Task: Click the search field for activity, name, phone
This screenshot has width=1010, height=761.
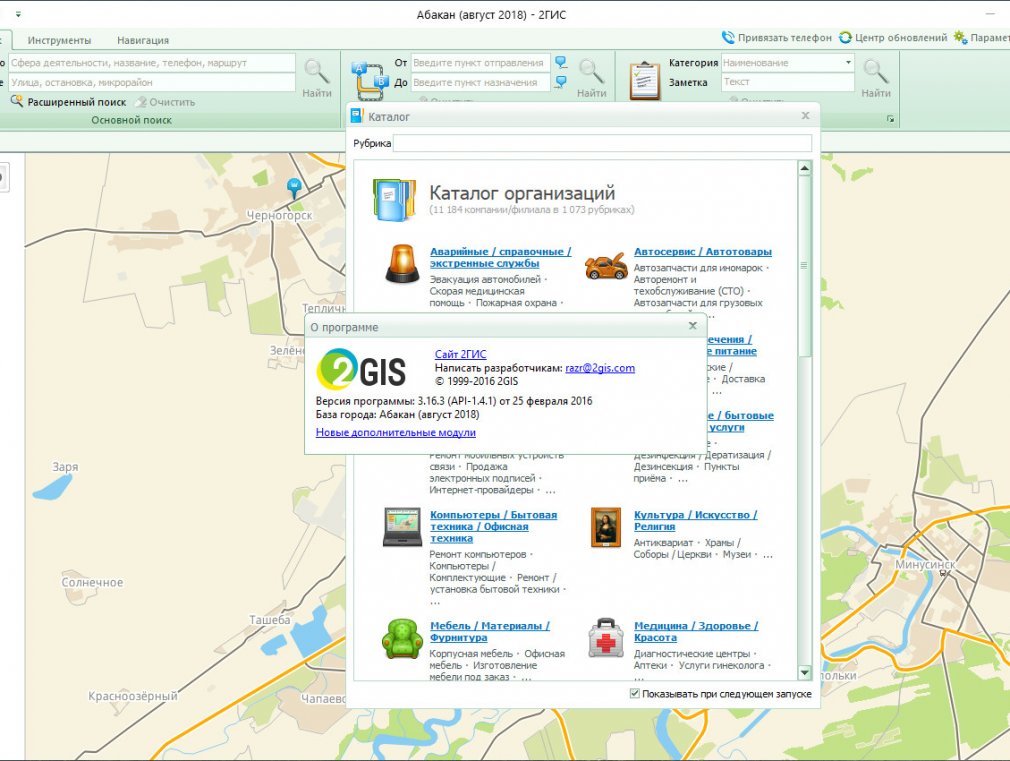Action: [152, 63]
